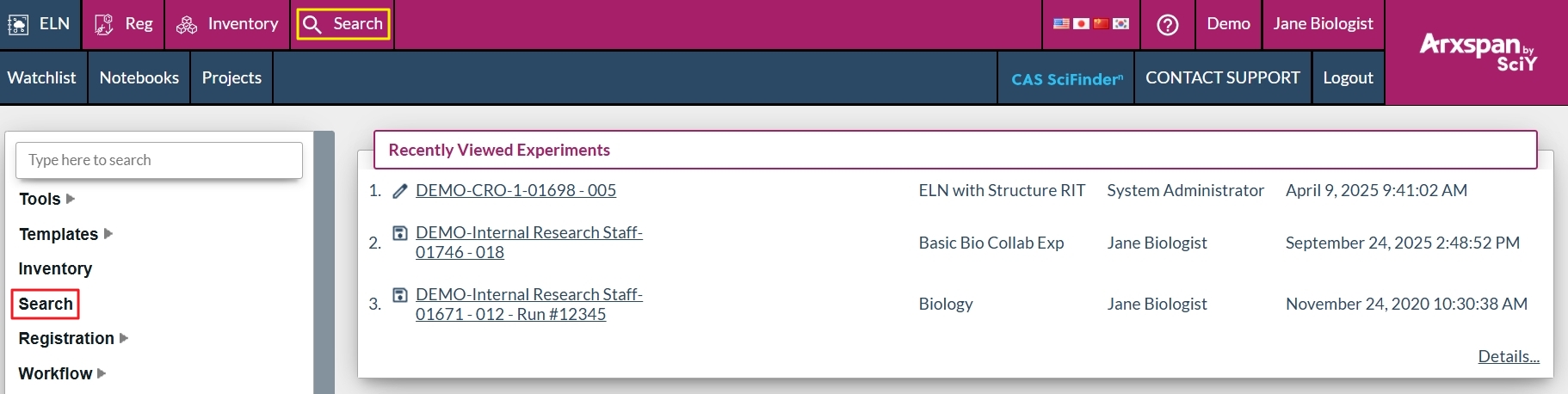Viewport: 1568px width, 394px height.
Task: Select the Japanese flag language icon
Action: click(1081, 24)
